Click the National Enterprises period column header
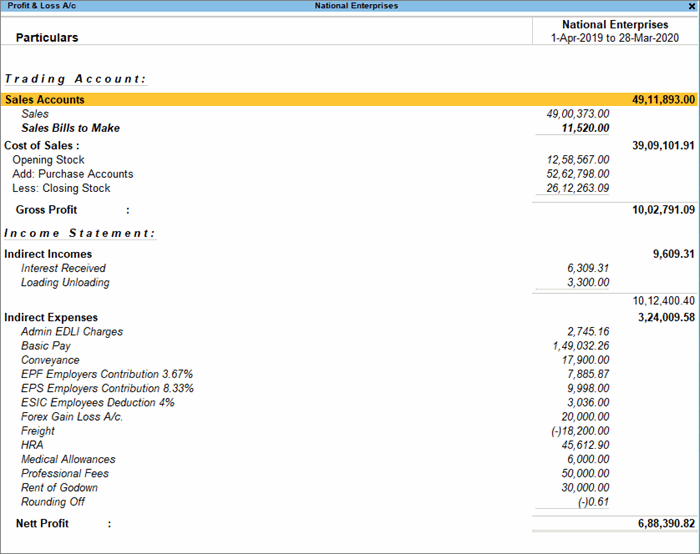Screen dimensions: 700x554 [x=614, y=31]
